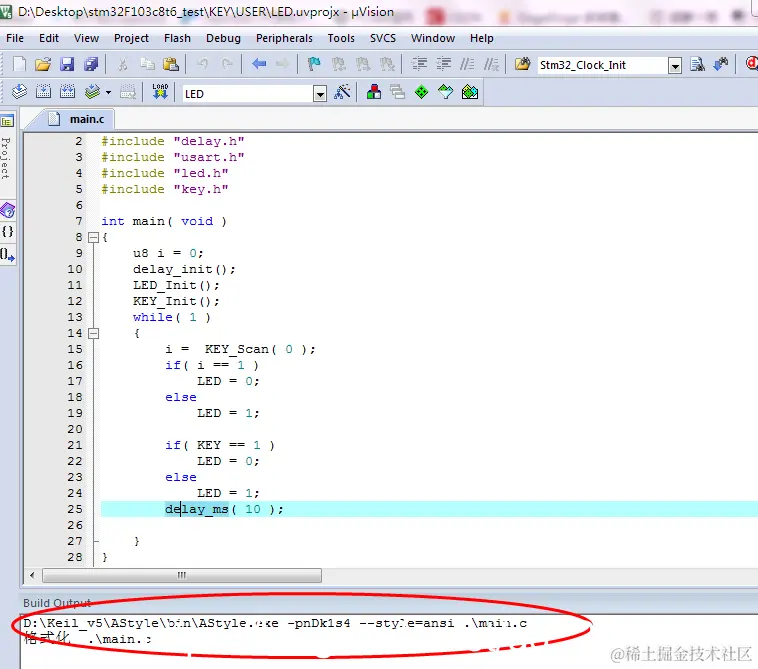Save all files with stacked disks icon
The height and width of the screenshot is (669, 758).
[91, 64]
